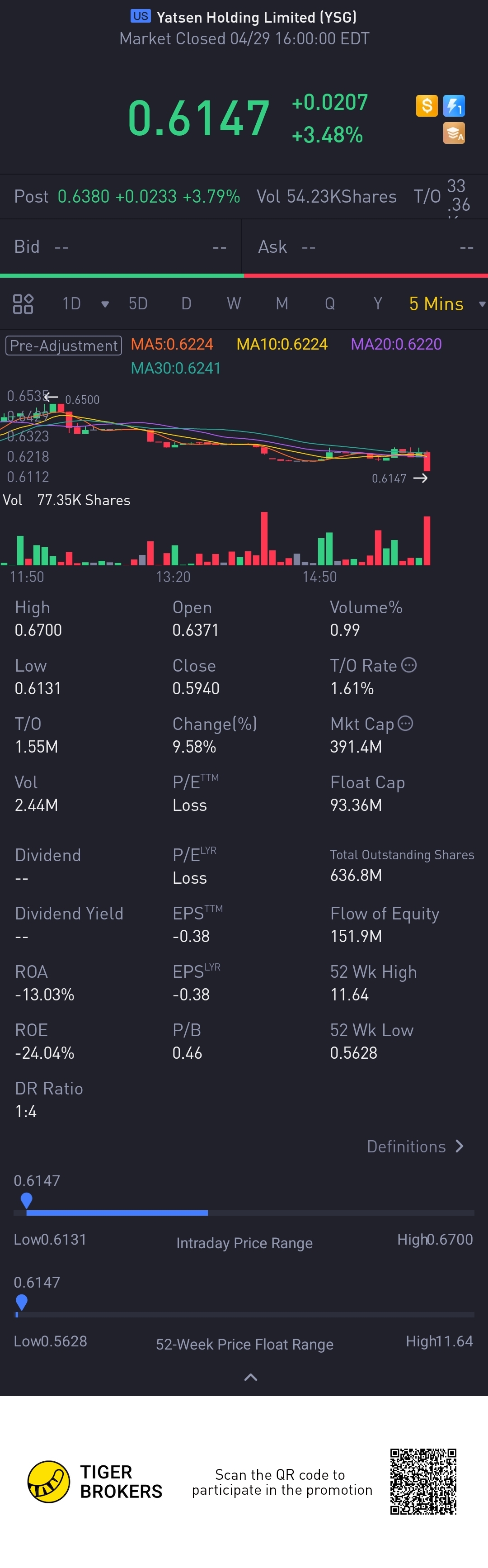Tap the info icon beside Mkt Cap
488x1568 pixels.
point(405,723)
